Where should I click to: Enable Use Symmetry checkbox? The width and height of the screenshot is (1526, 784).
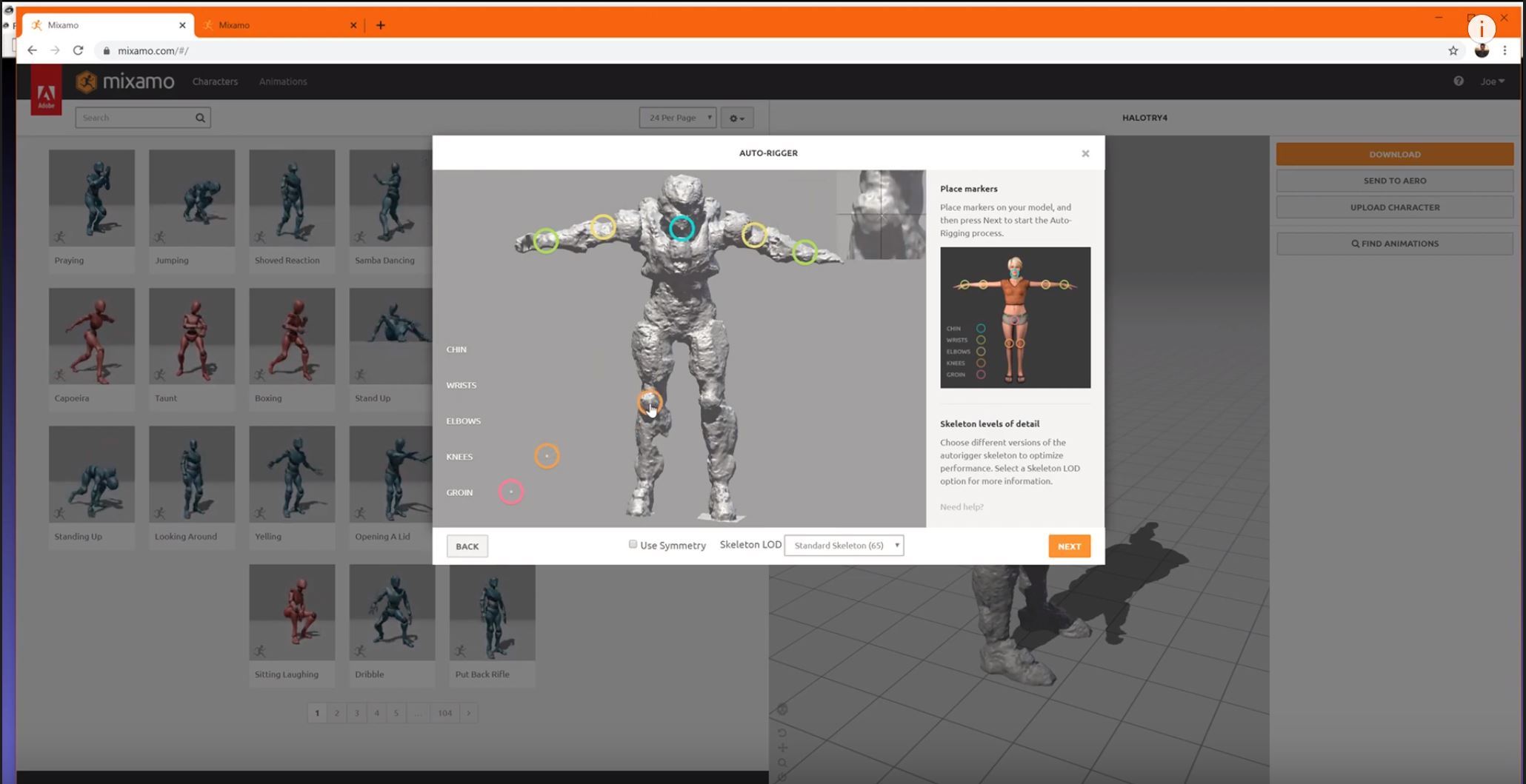633,544
